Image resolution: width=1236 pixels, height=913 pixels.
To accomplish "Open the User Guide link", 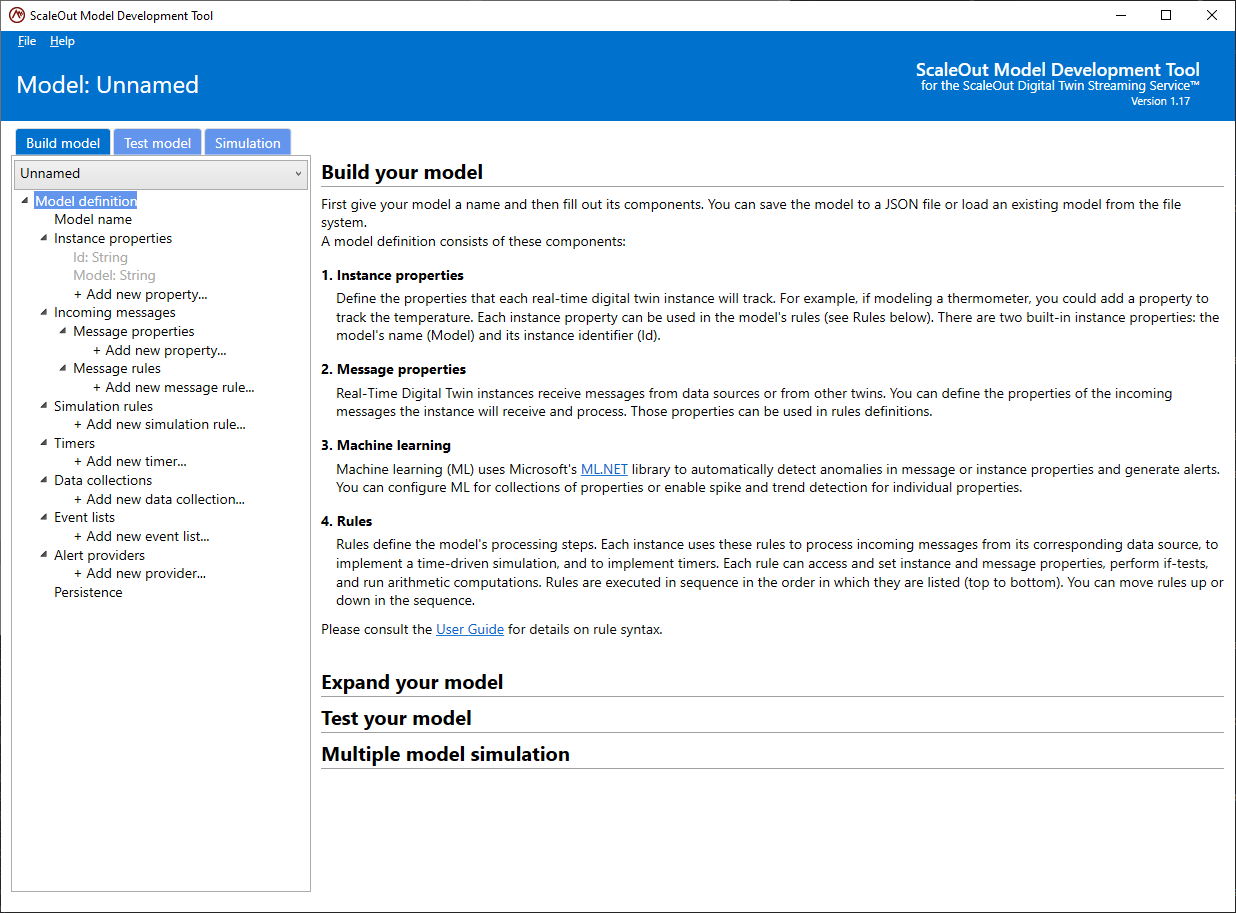I will pyautogui.click(x=470, y=629).
